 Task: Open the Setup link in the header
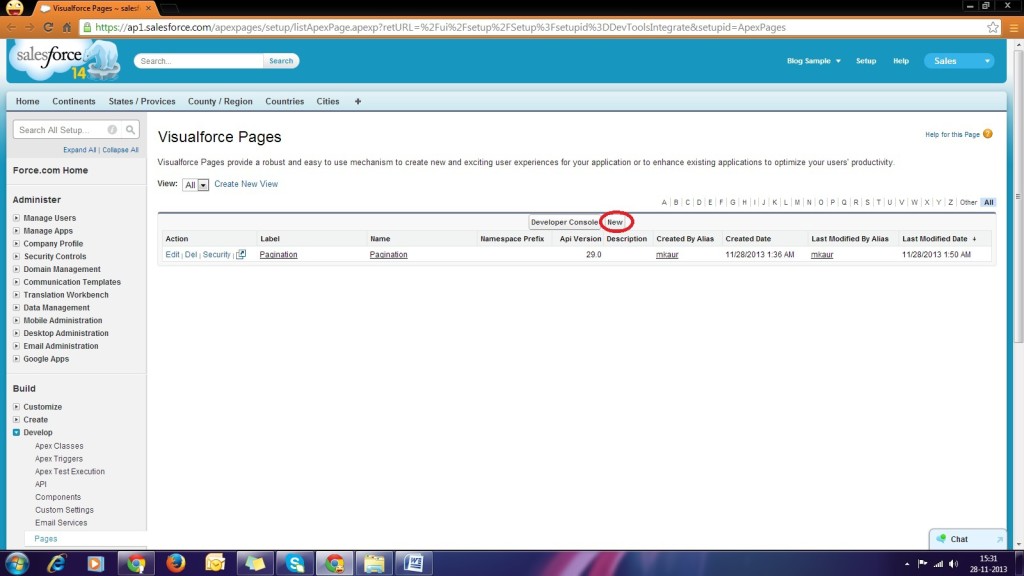(x=866, y=61)
